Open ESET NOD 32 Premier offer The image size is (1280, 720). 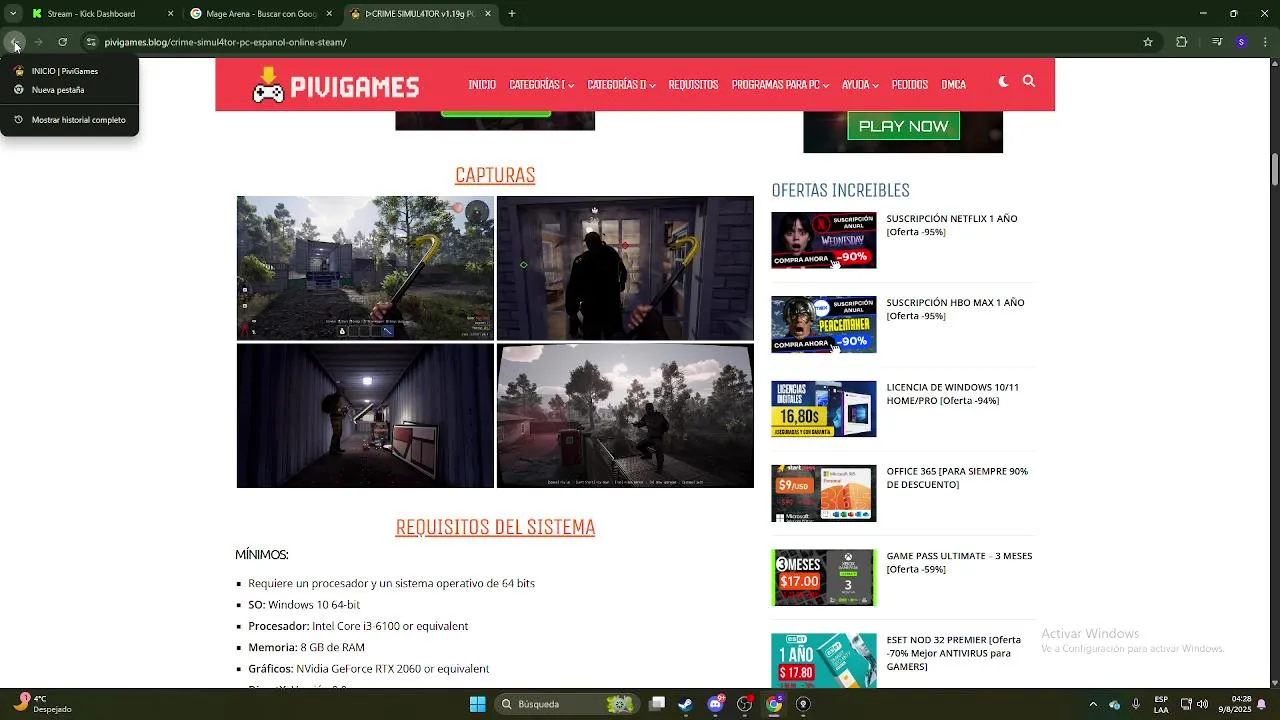[x=954, y=653]
